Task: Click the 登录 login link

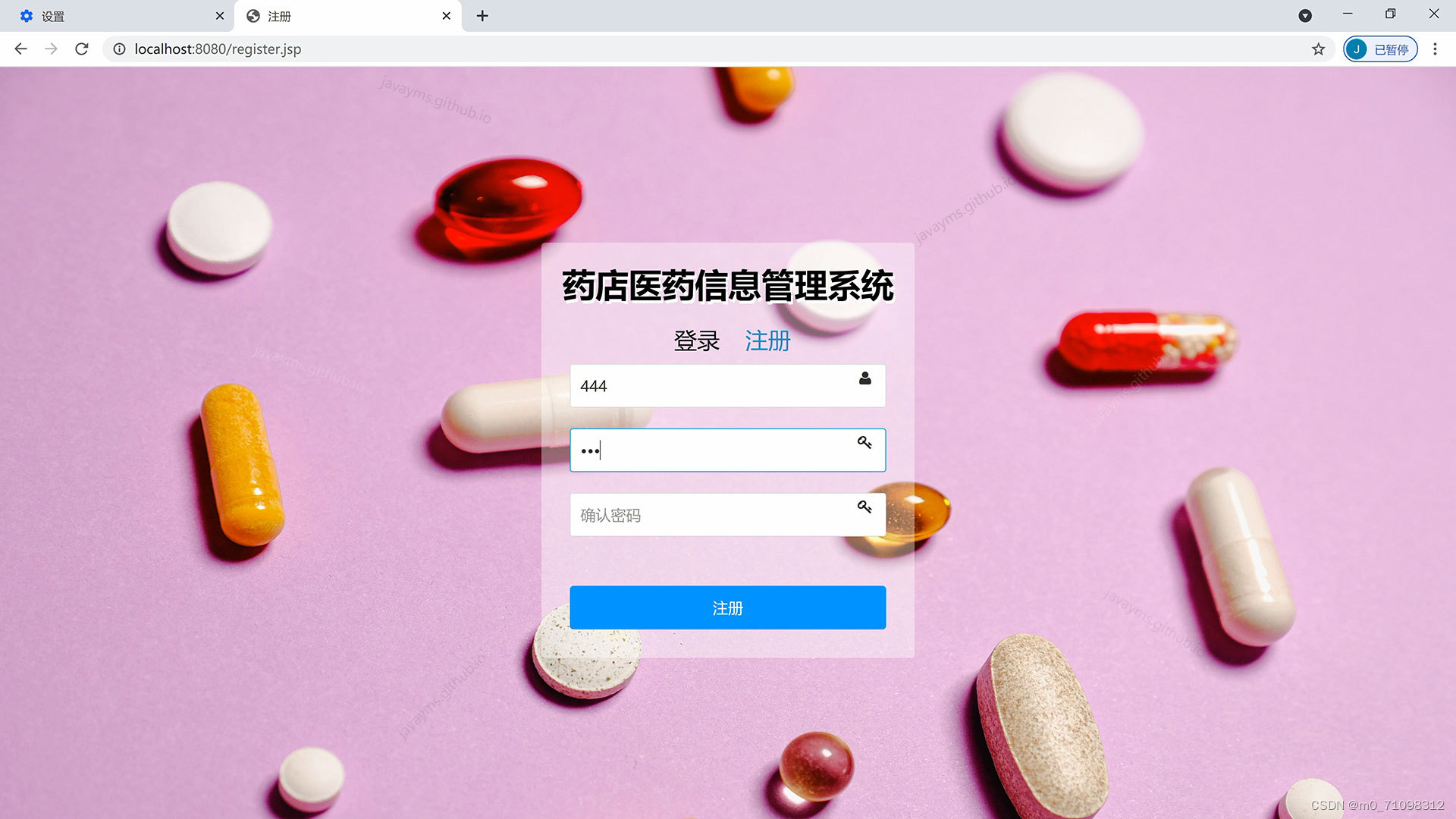Action: [697, 340]
